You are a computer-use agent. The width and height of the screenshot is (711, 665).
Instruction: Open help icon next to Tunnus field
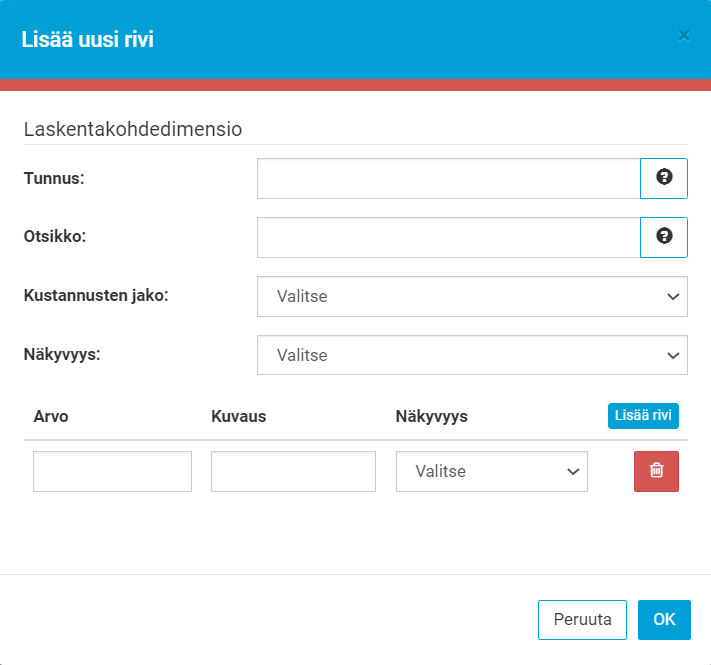point(663,178)
